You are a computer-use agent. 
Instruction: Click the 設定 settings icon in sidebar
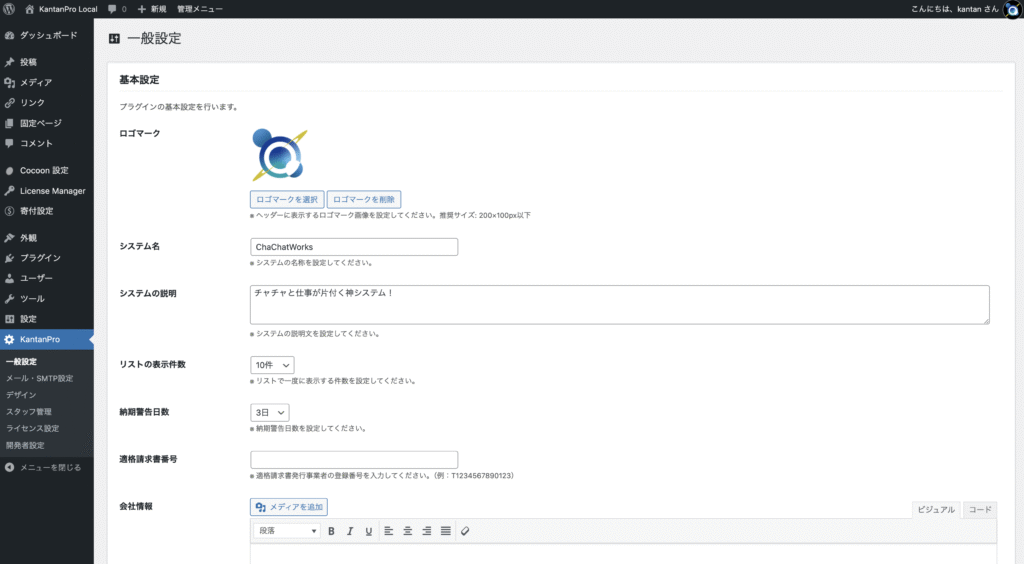coord(9,319)
